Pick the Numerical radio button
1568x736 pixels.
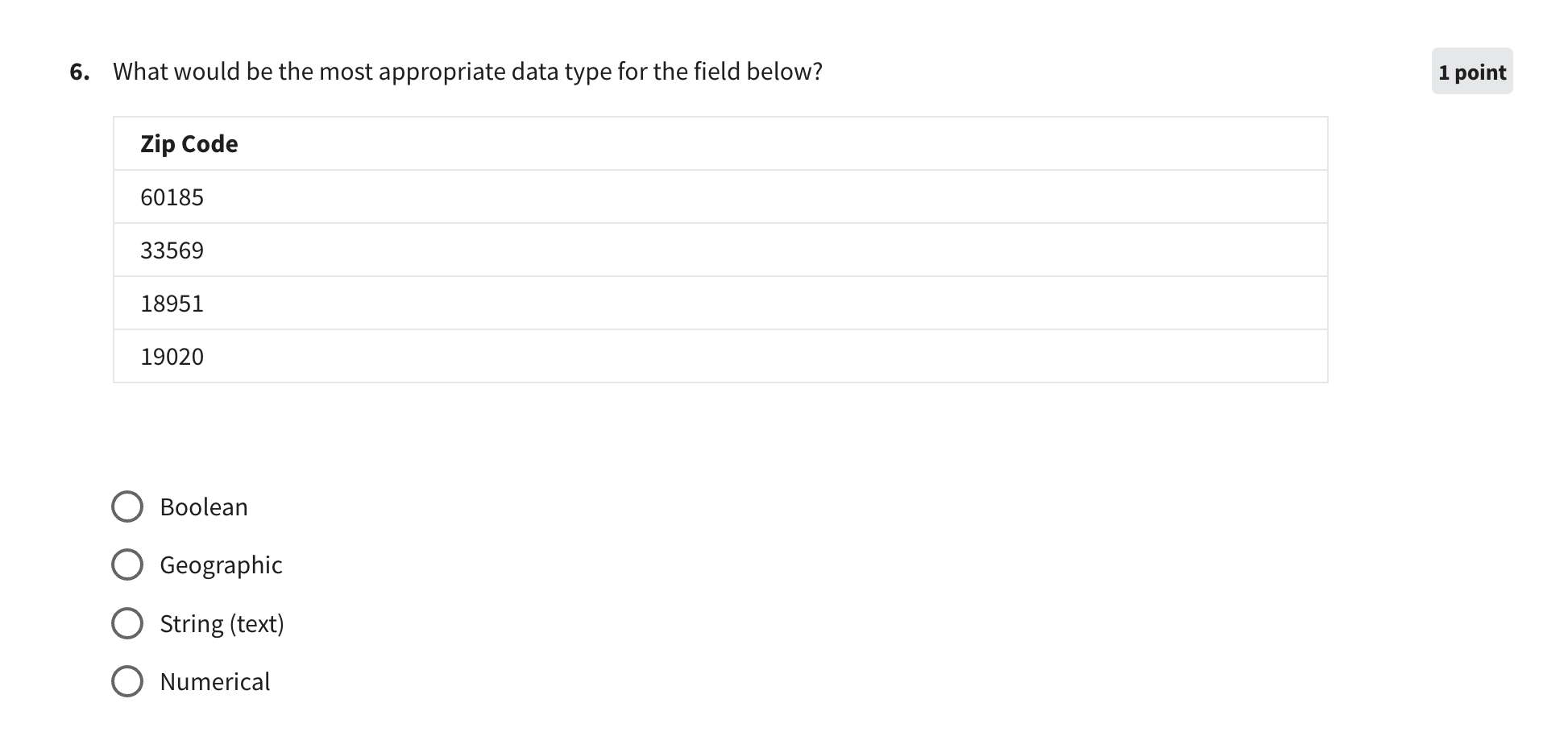pos(127,681)
